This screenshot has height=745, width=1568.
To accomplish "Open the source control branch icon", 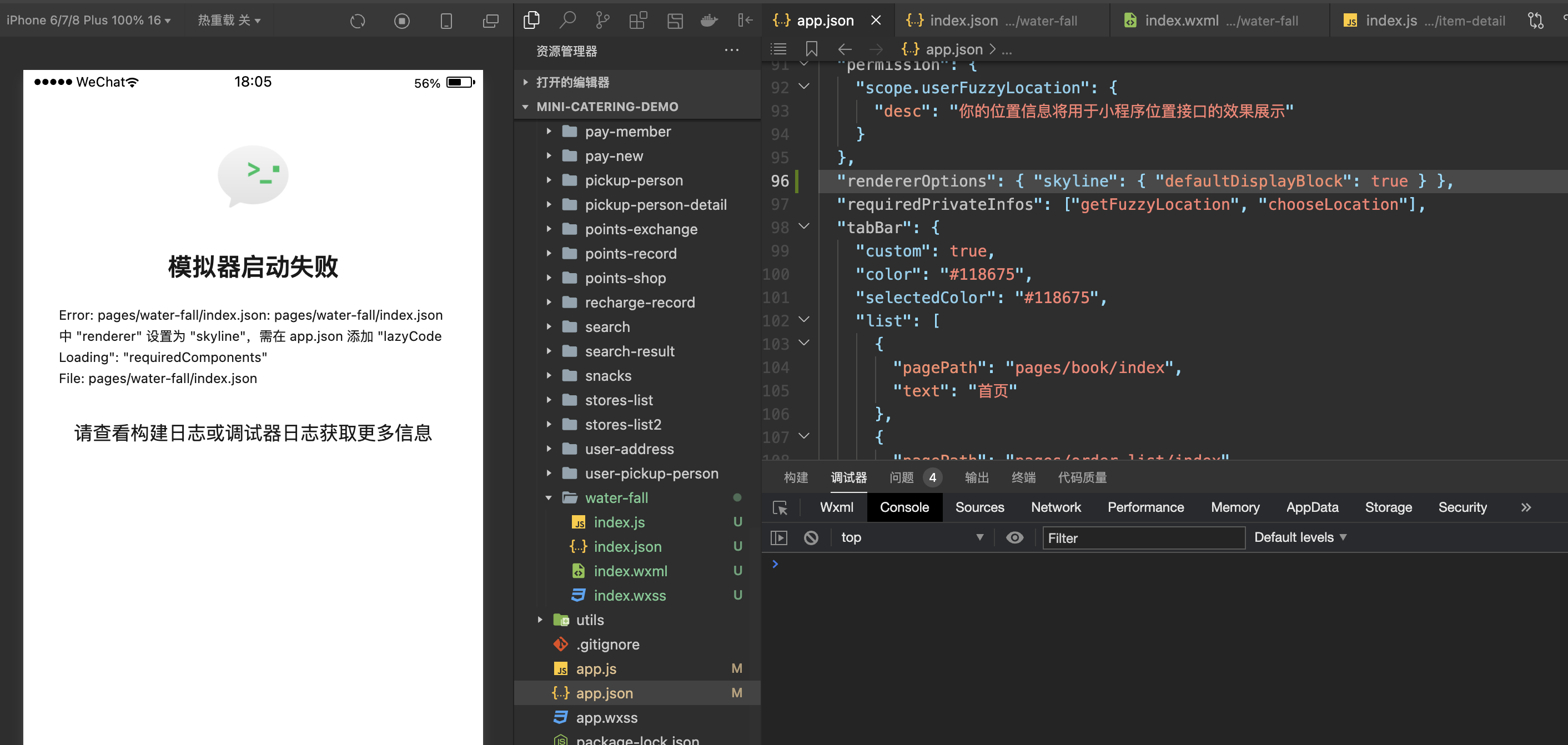I will click(602, 20).
